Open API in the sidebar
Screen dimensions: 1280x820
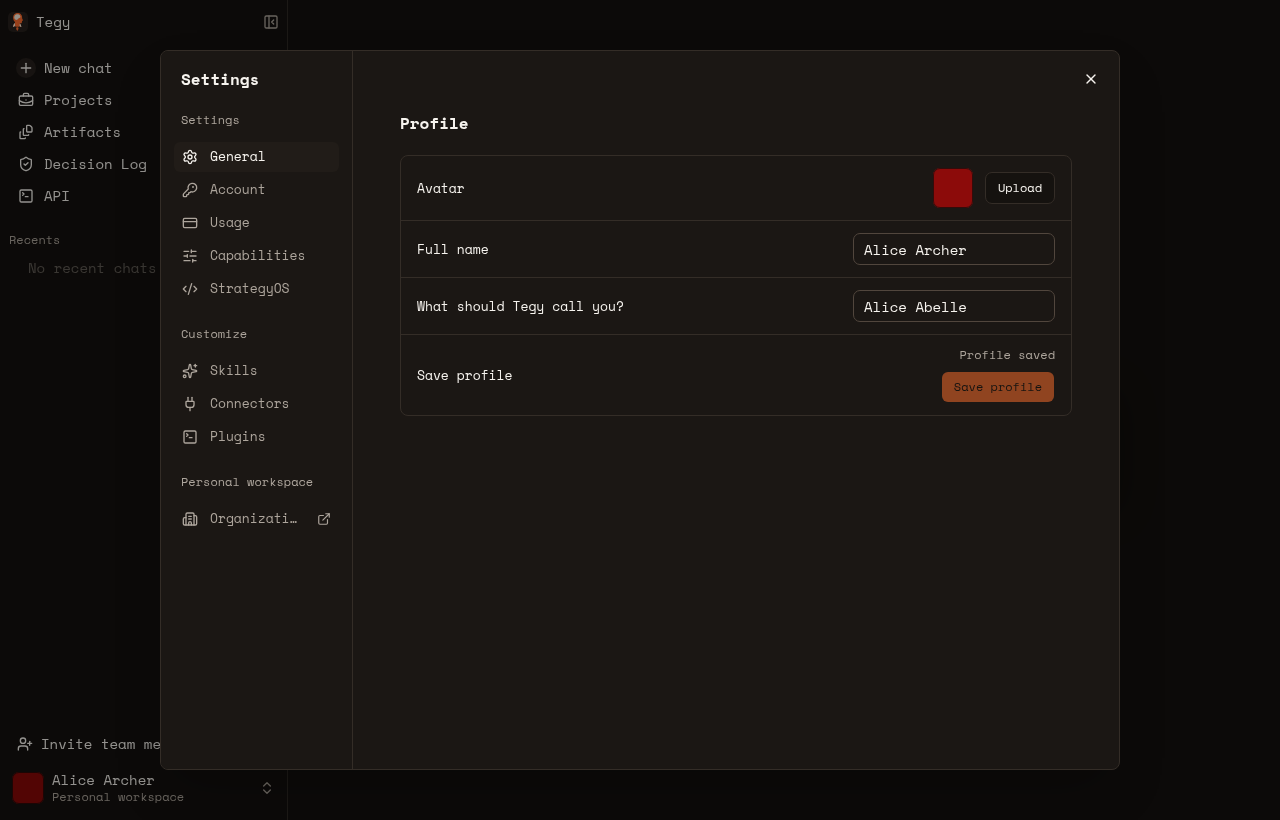pyautogui.click(x=57, y=196)
